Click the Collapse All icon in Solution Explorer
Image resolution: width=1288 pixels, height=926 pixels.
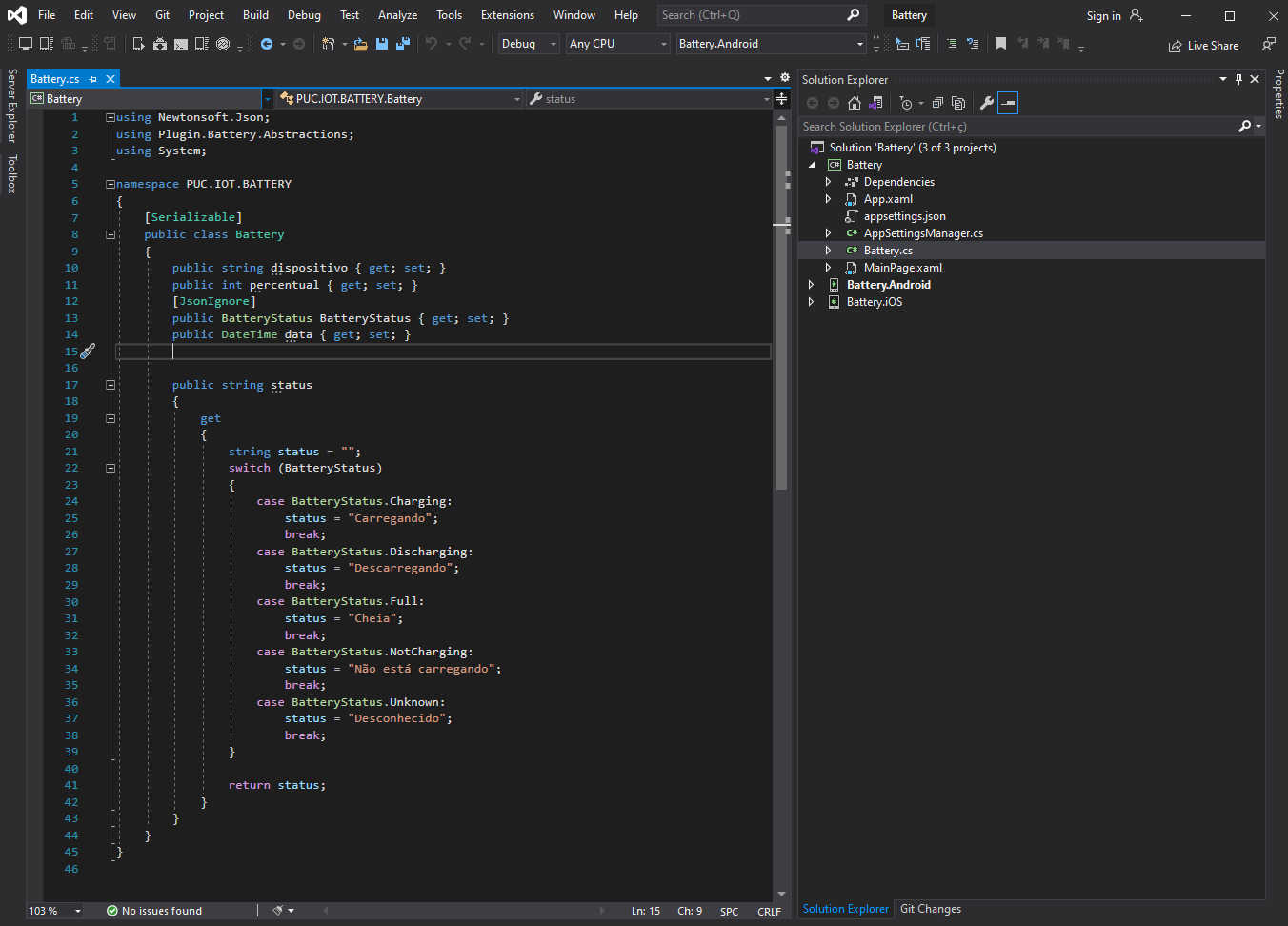[x=937, y=103]
